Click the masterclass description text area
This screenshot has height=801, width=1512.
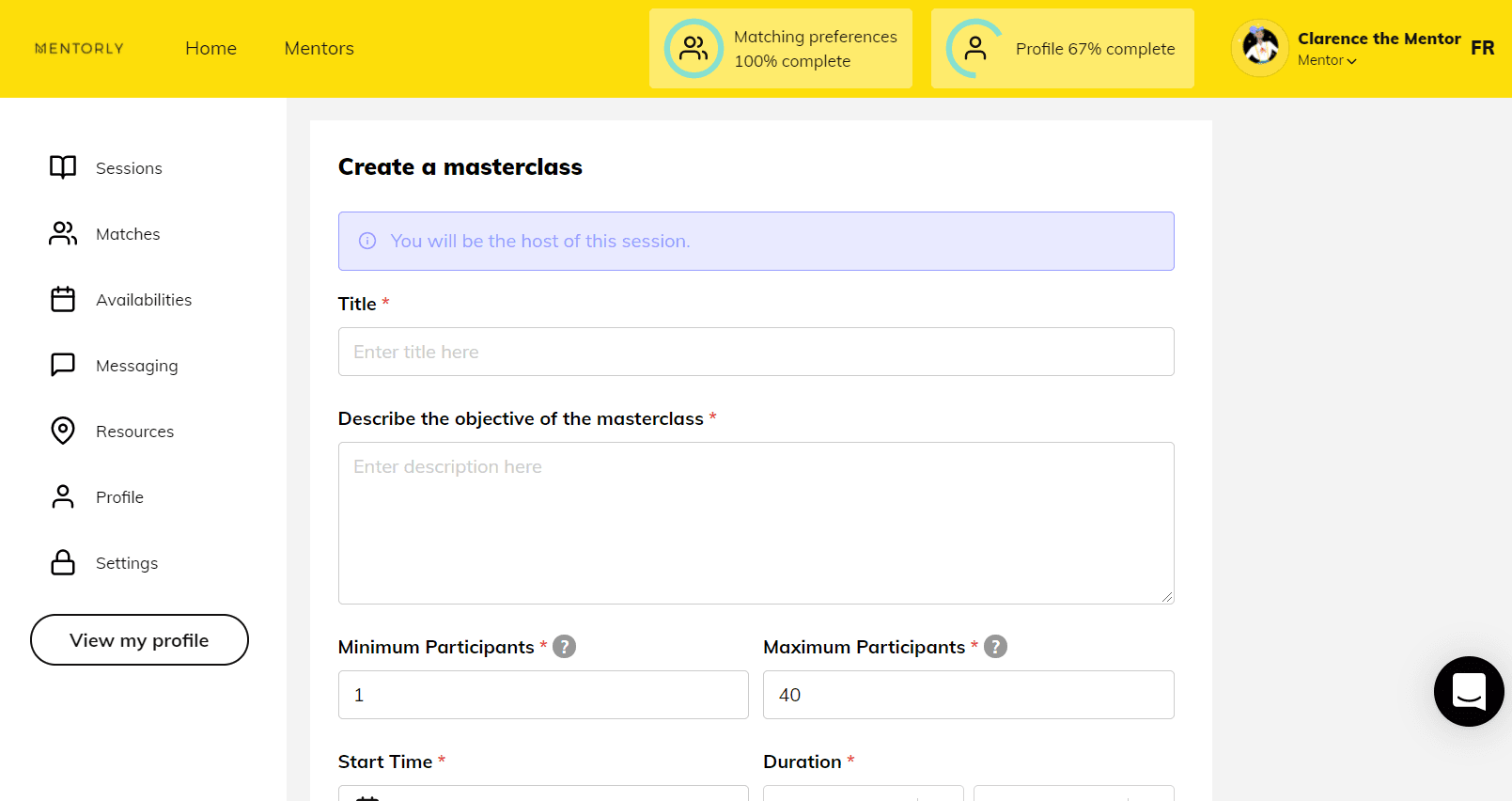click(756, 523)
